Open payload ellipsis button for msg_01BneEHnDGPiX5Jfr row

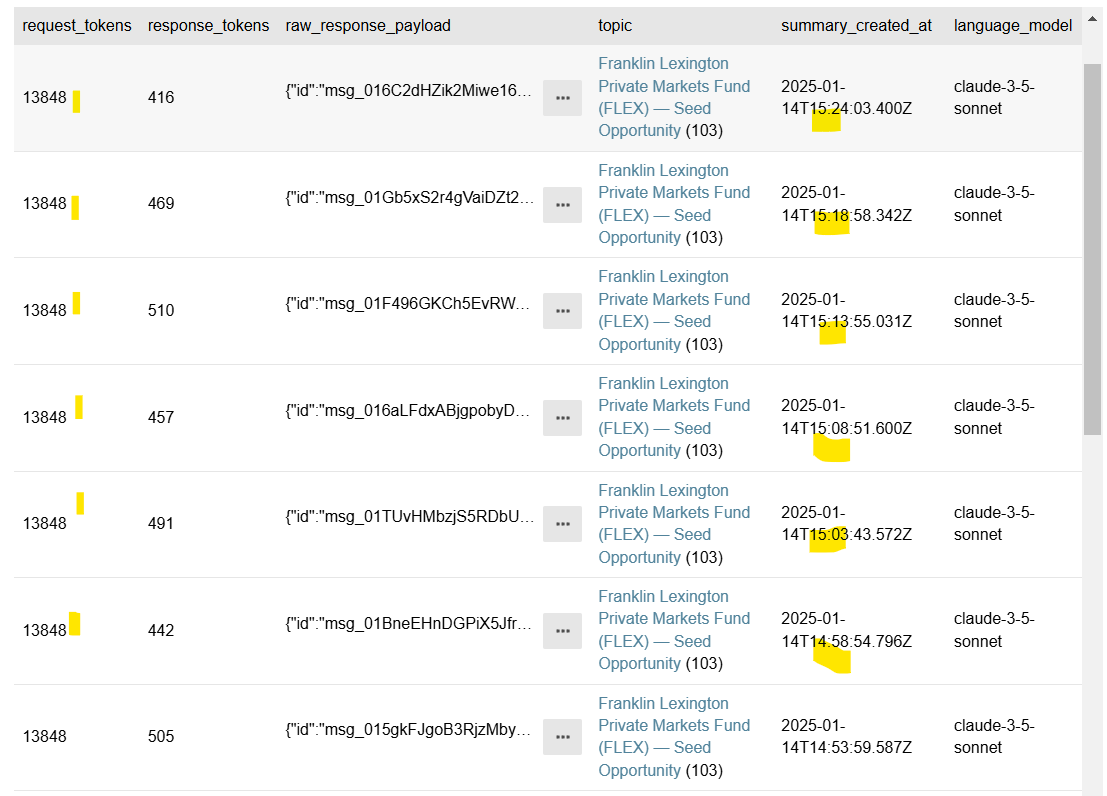tap(562, 631)
